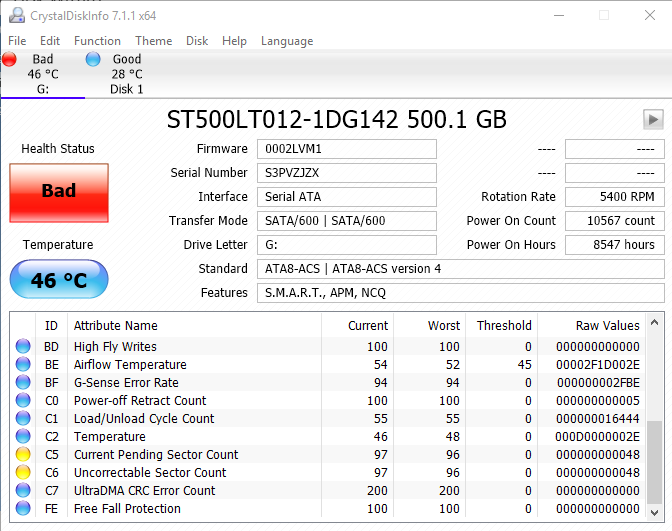The height and width of the screenshot is (531, 672).
Task: Click raw value 000000016444 of Load/Unload Cycle
Action: point(598,418)
